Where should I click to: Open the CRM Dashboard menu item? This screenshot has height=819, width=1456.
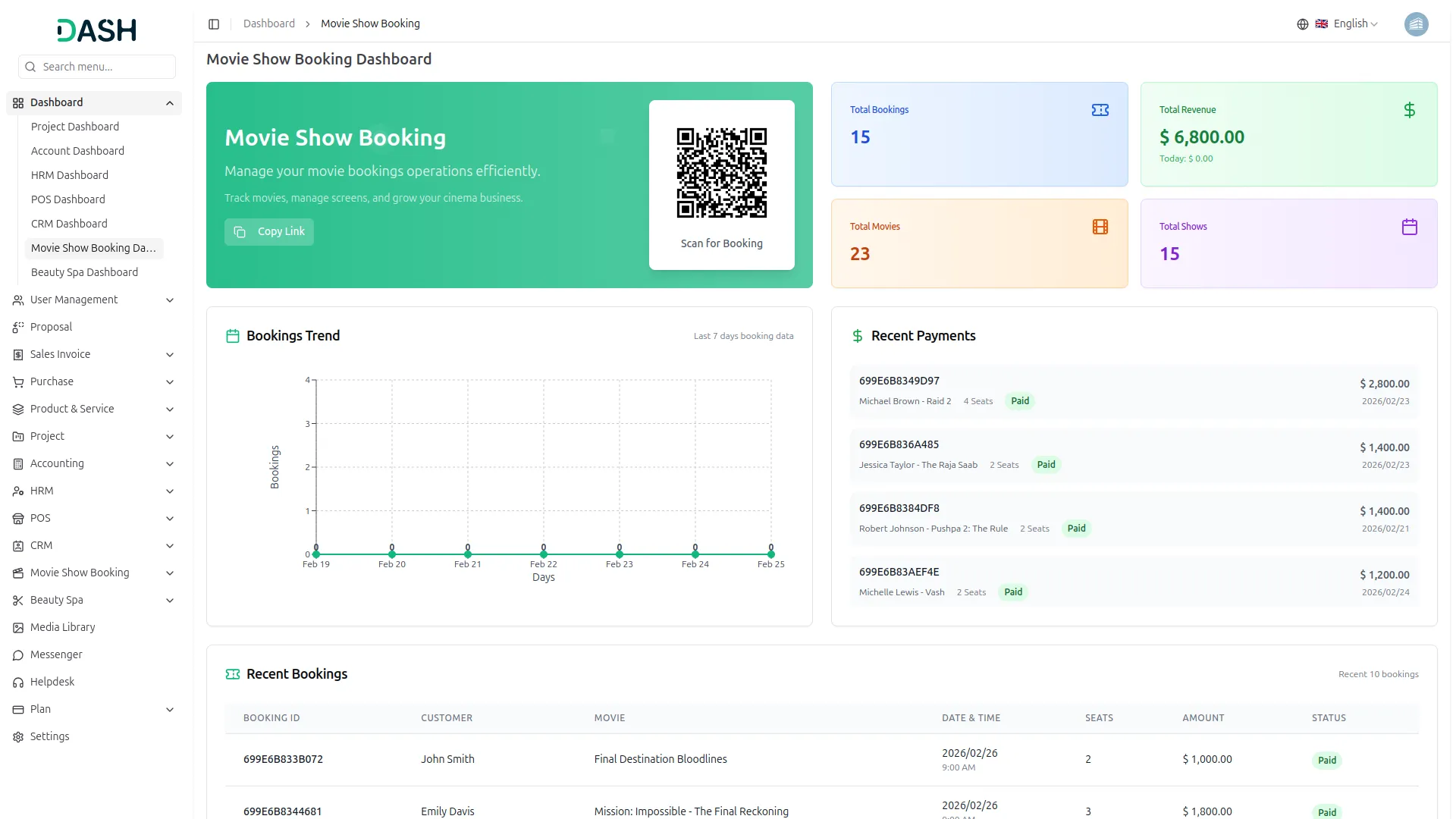69,224
